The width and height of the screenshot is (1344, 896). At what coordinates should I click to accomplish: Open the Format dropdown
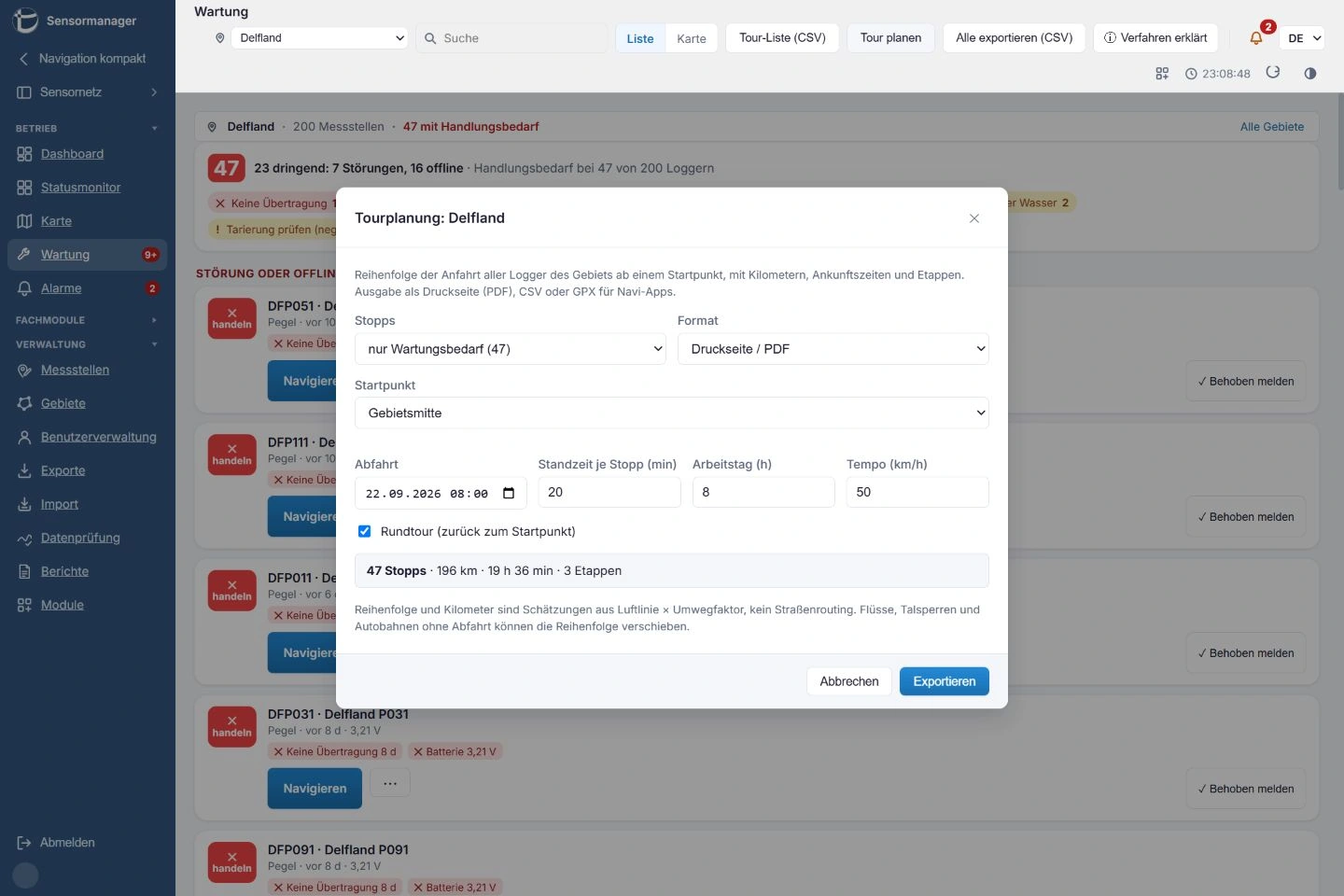[833, 349]
